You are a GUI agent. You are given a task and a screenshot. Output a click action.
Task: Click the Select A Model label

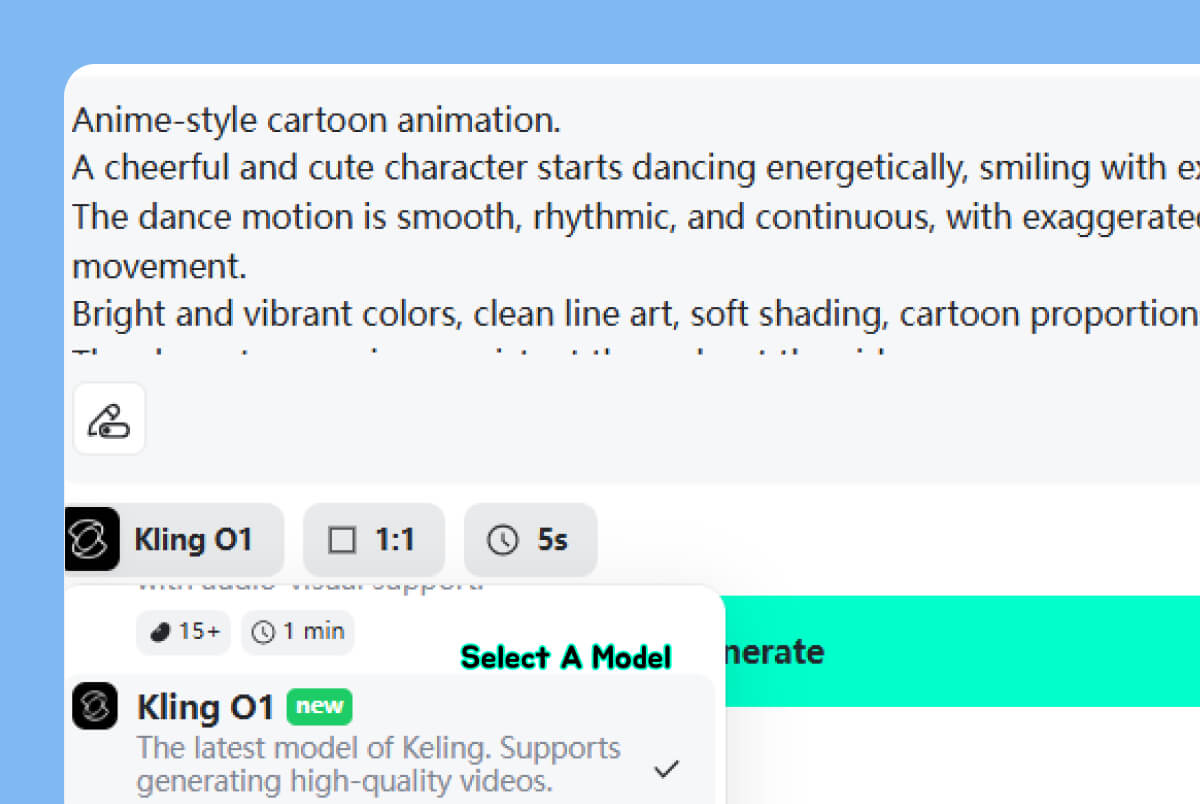point(565,657)
